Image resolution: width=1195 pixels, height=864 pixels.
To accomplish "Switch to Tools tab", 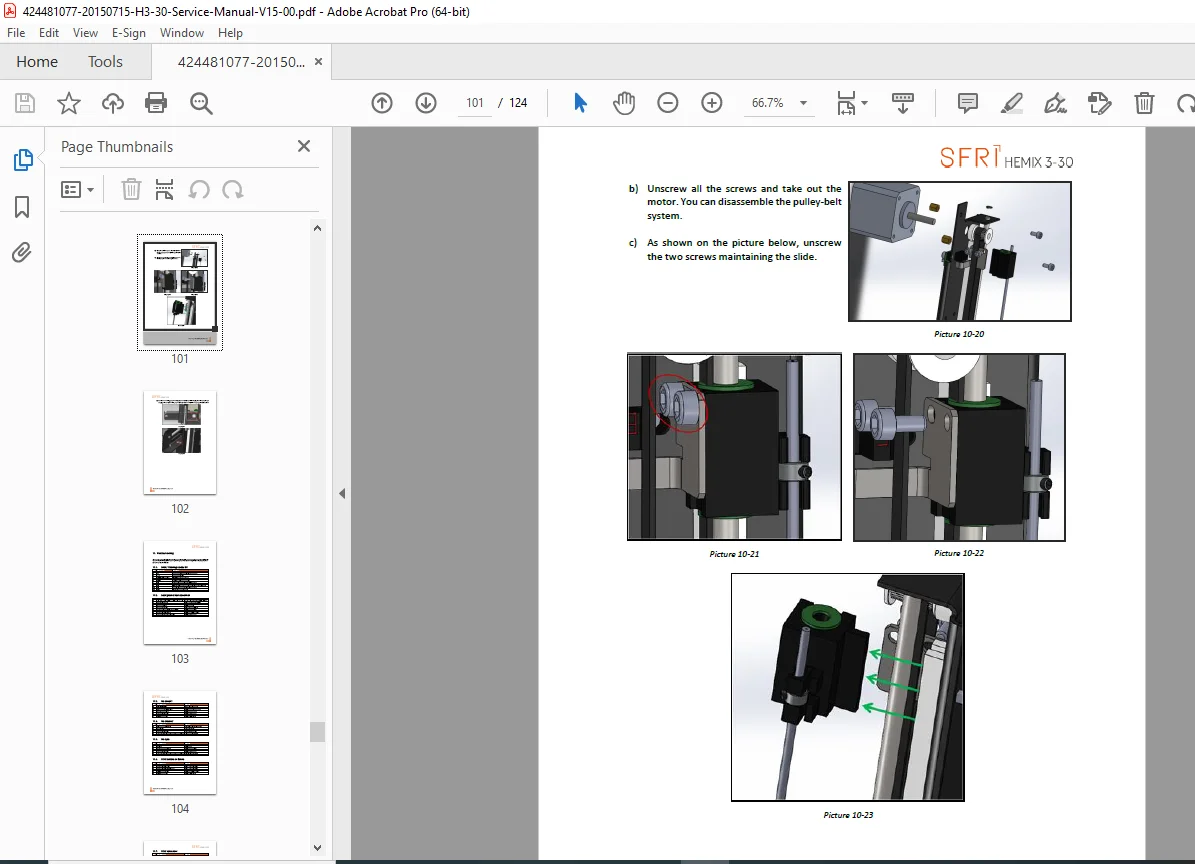I will (105, 62).
